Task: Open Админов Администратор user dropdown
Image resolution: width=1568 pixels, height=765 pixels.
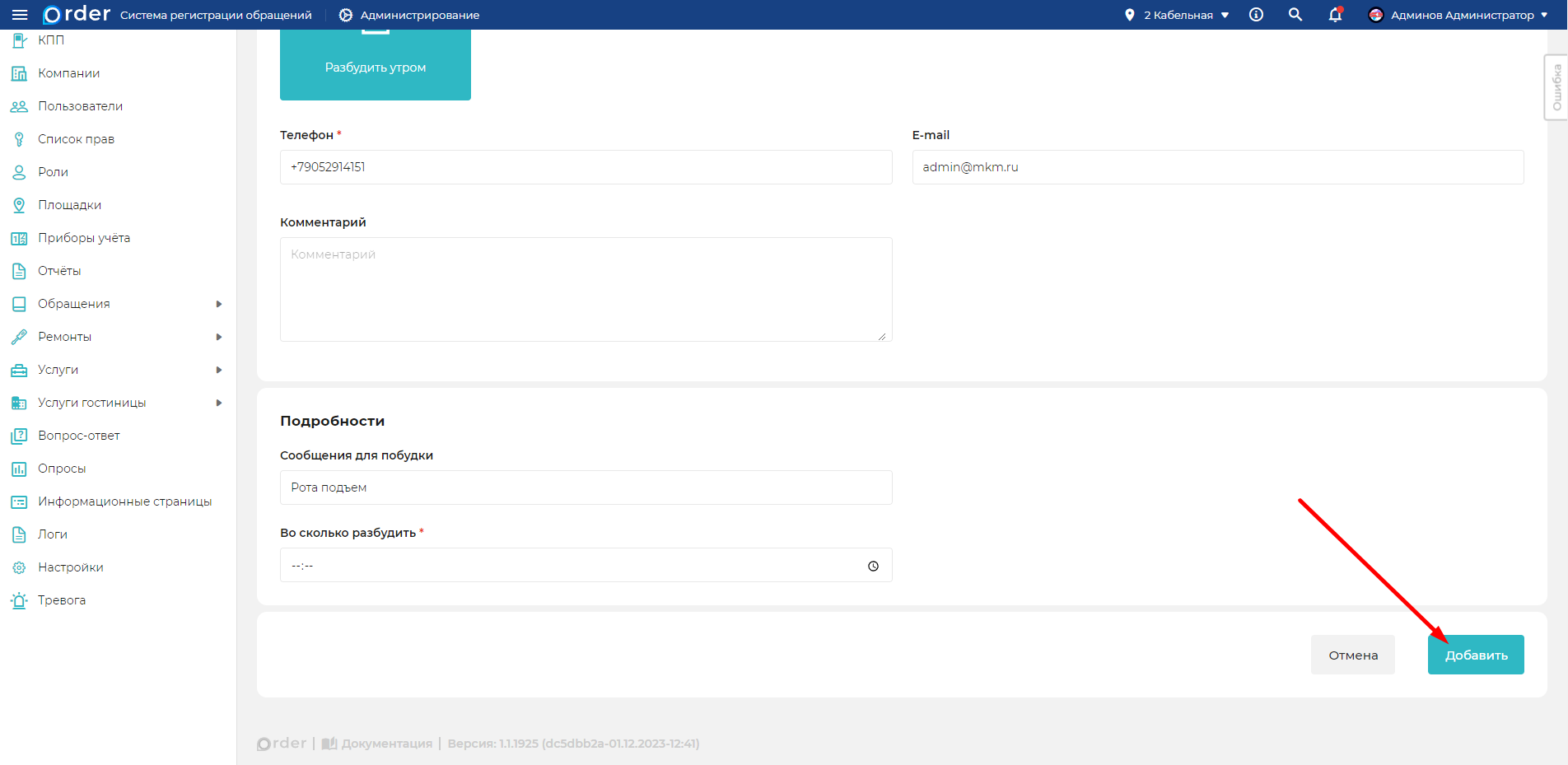Action: point(1458,15)
